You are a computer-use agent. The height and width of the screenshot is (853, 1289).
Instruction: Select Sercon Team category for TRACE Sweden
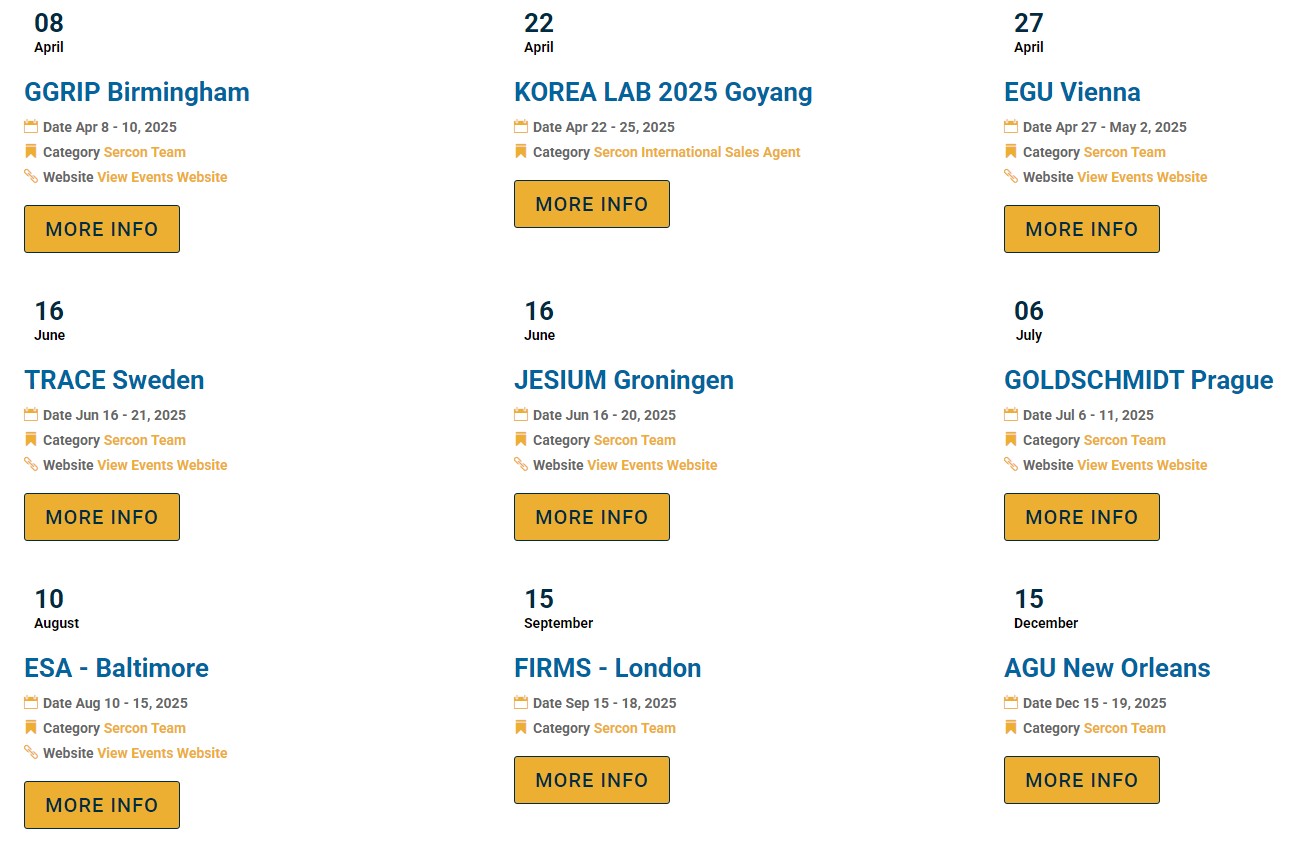tap(145, 440)
